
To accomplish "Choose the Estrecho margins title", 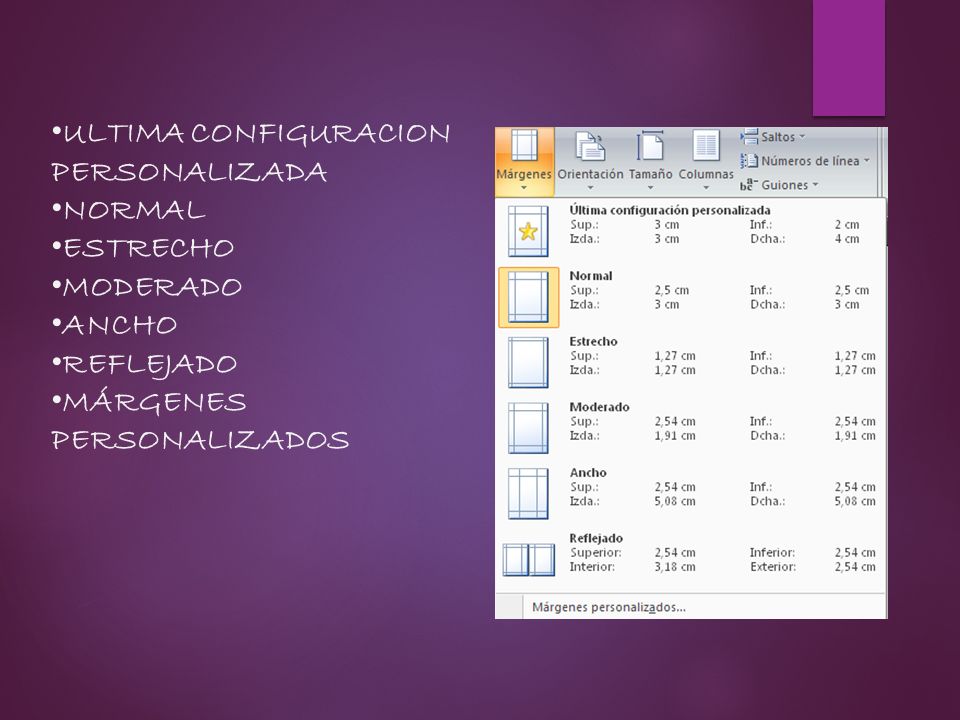I will 593,341.
